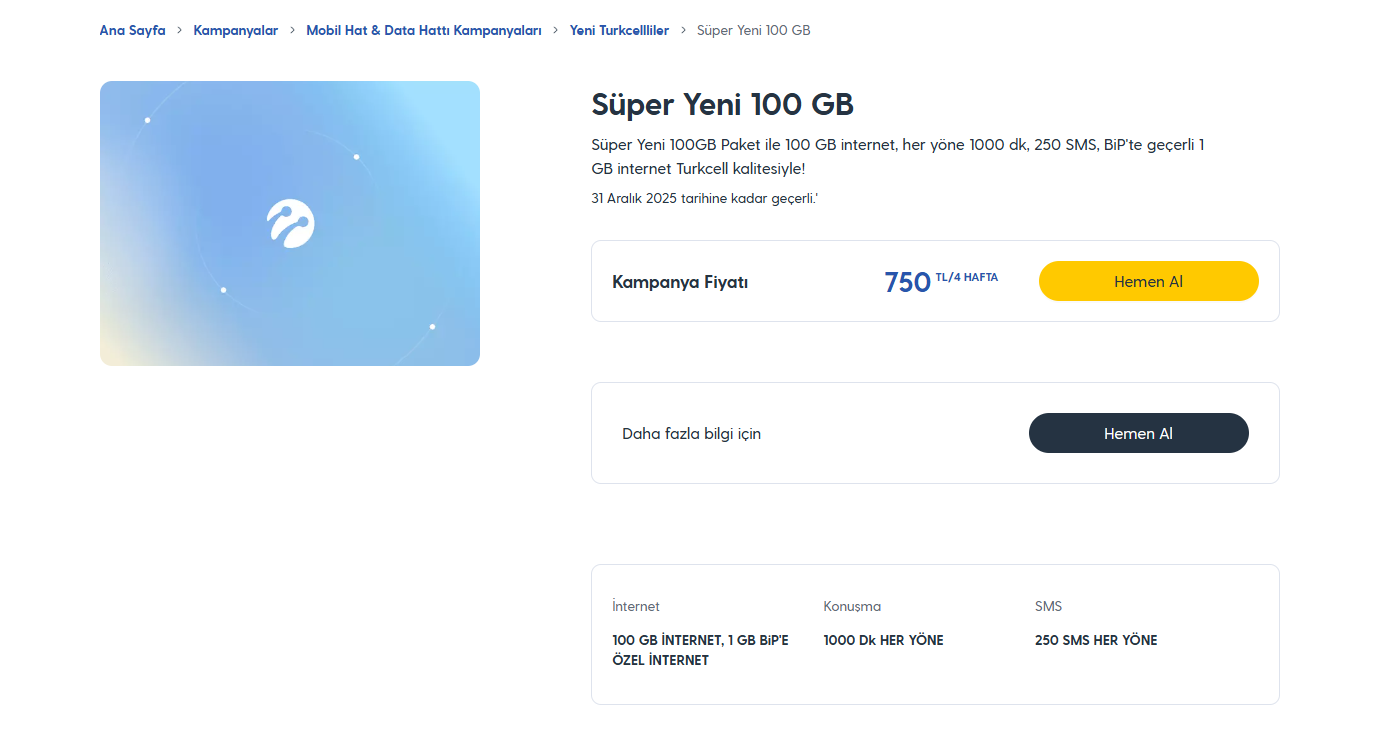Select the İnternet details column label
This screenshot has width=1373, height=740.
point(636,606)
